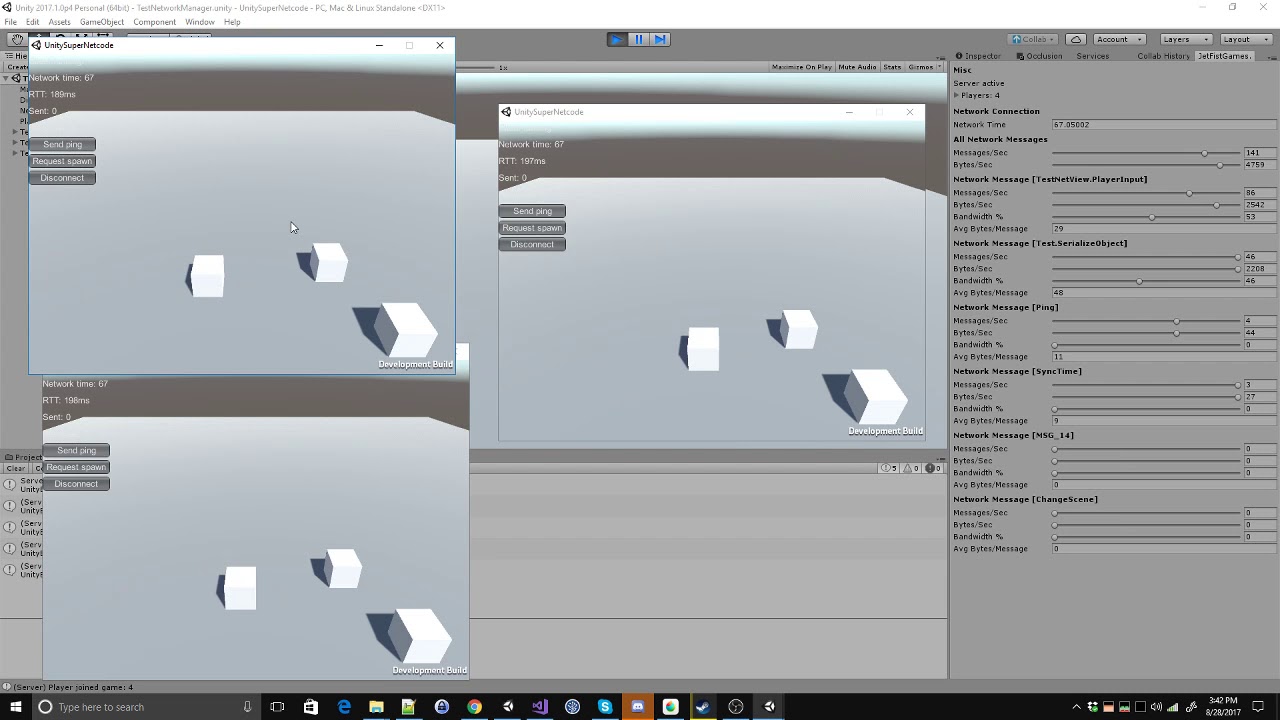
Task: Open the Gizmos dropdown in Game view
Action: click(923, 67)
